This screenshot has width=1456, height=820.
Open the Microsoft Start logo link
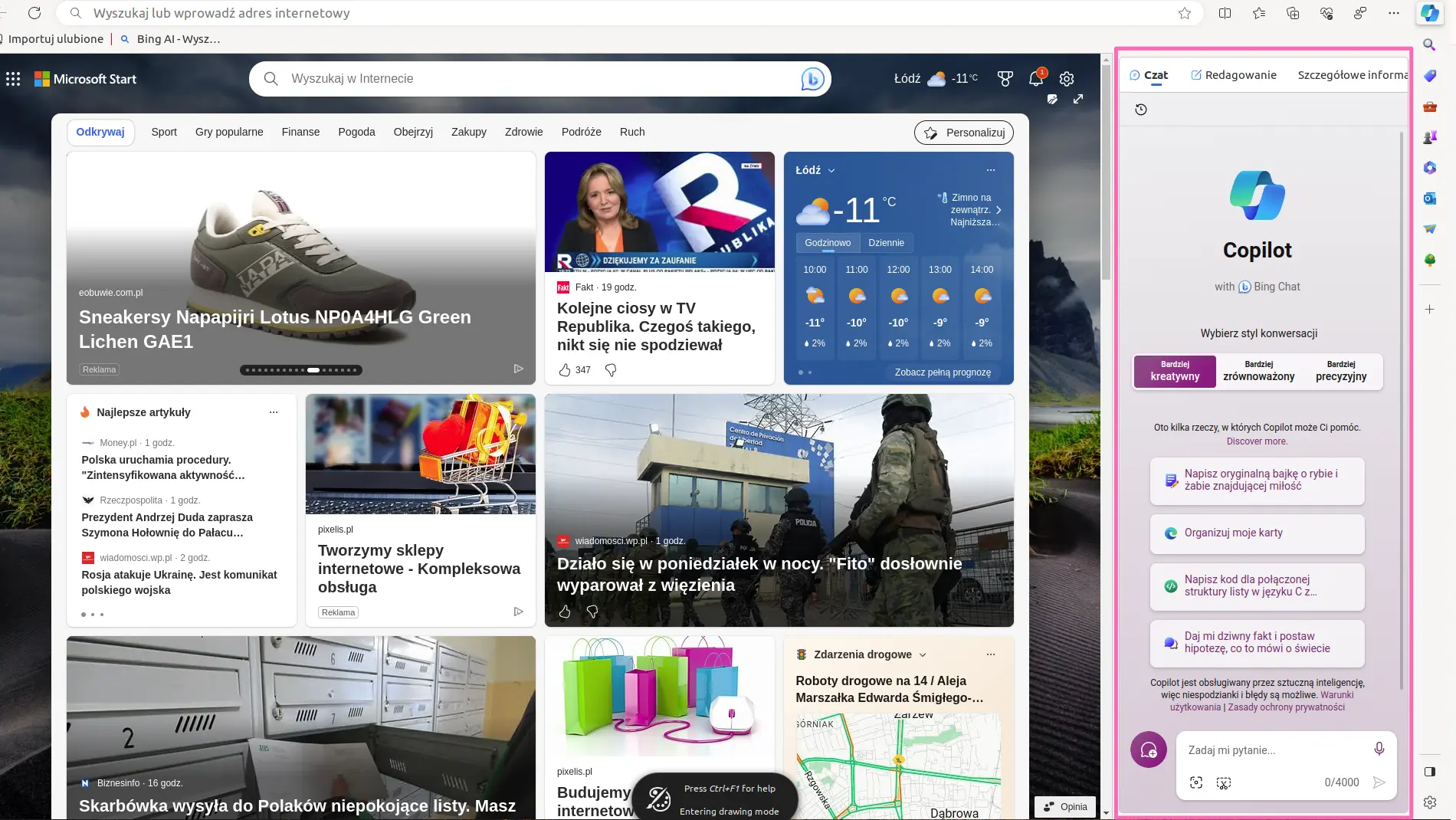85,79
